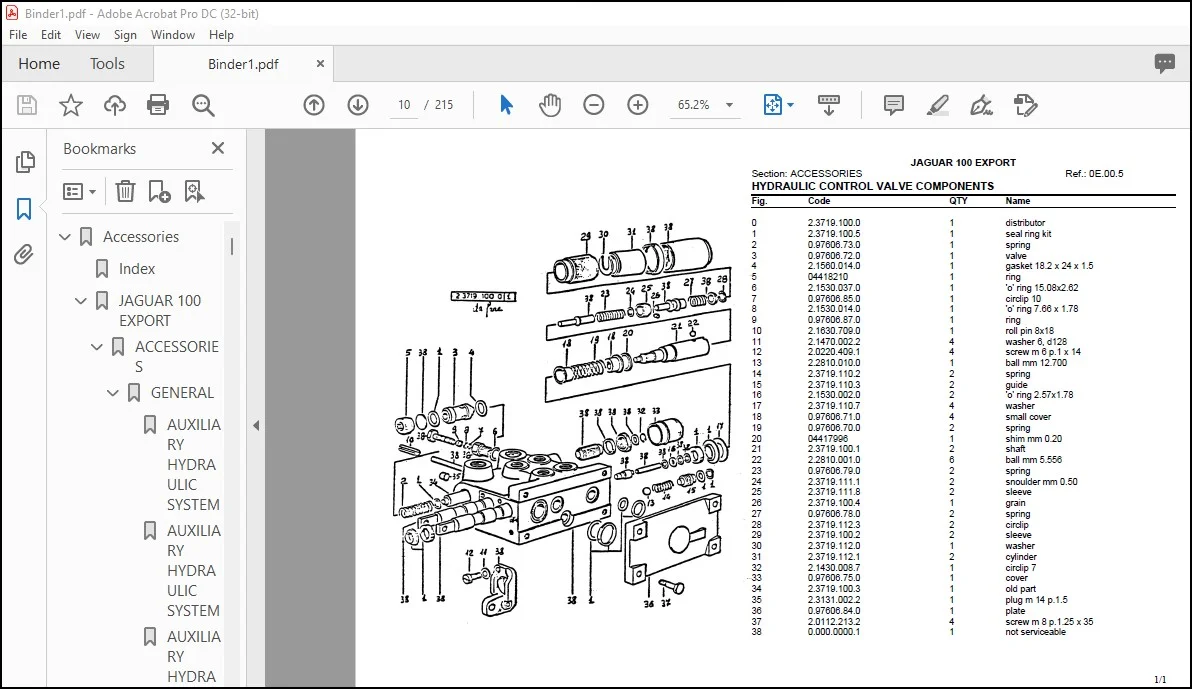Add a sticky note comment
The image size is (1192, 689).
click(x=894, y=105)
